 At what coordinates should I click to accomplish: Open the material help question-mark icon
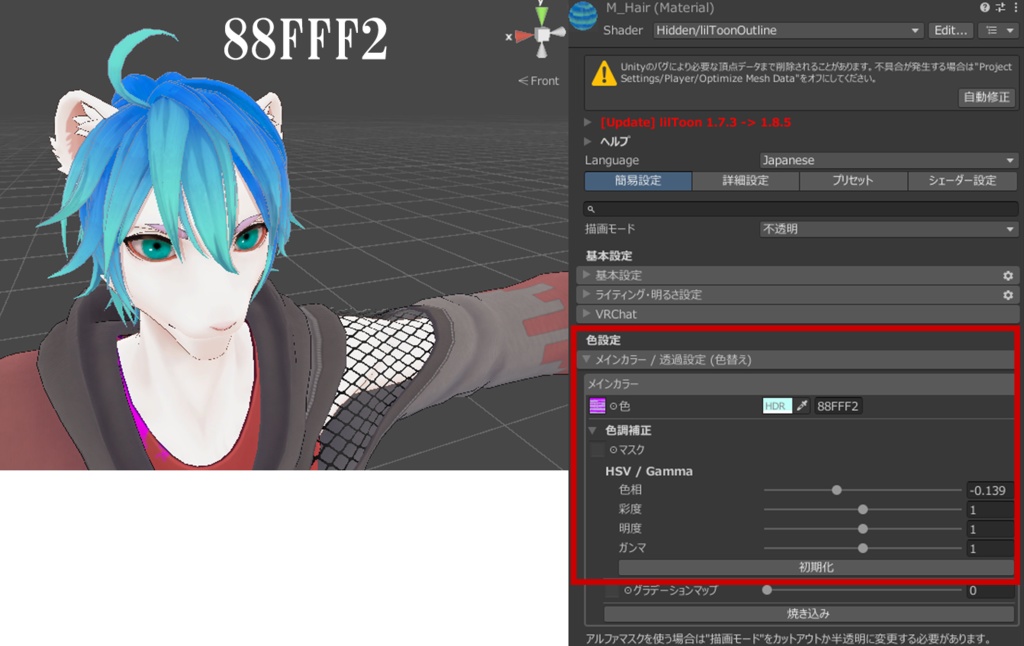pyautogui.click(x=984, y=7)
